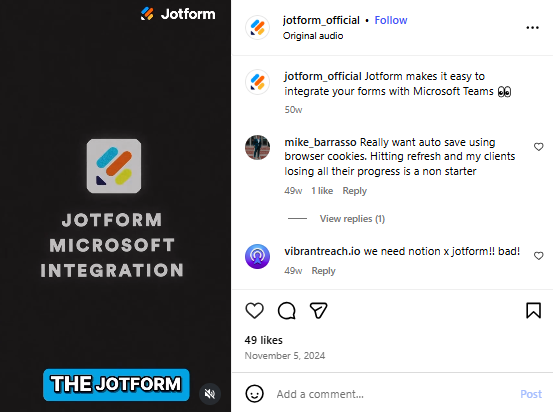This screenshot has width=553, height=412.
Task: Open the three-dot more options menu
Action: [x=532, y=28]
